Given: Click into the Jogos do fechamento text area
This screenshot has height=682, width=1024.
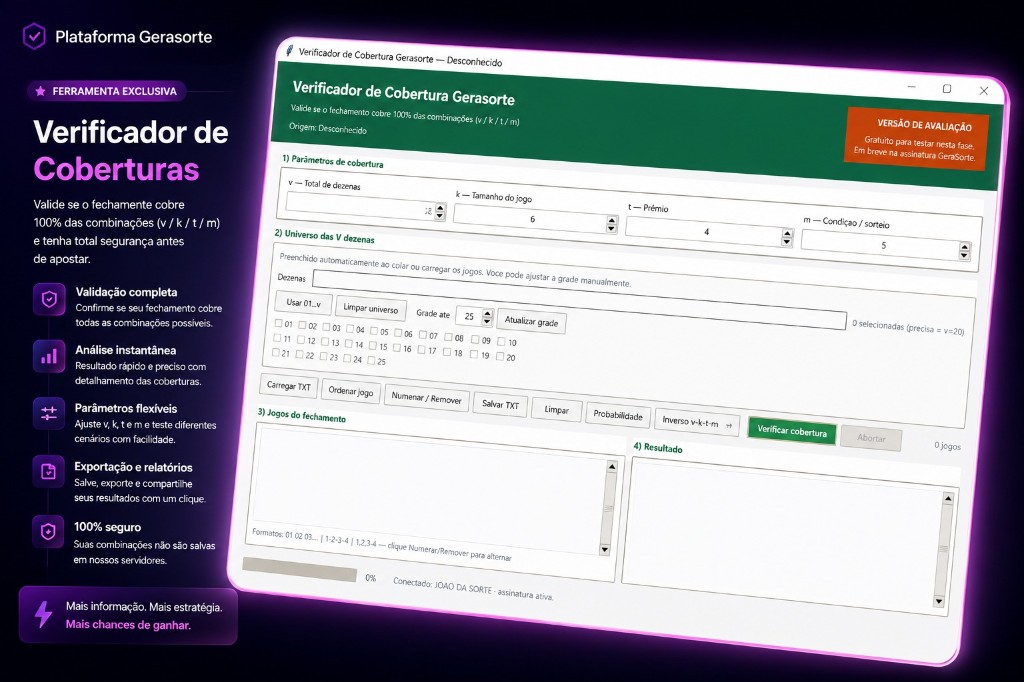Looking at the screenshot, I should coord(428,487).
